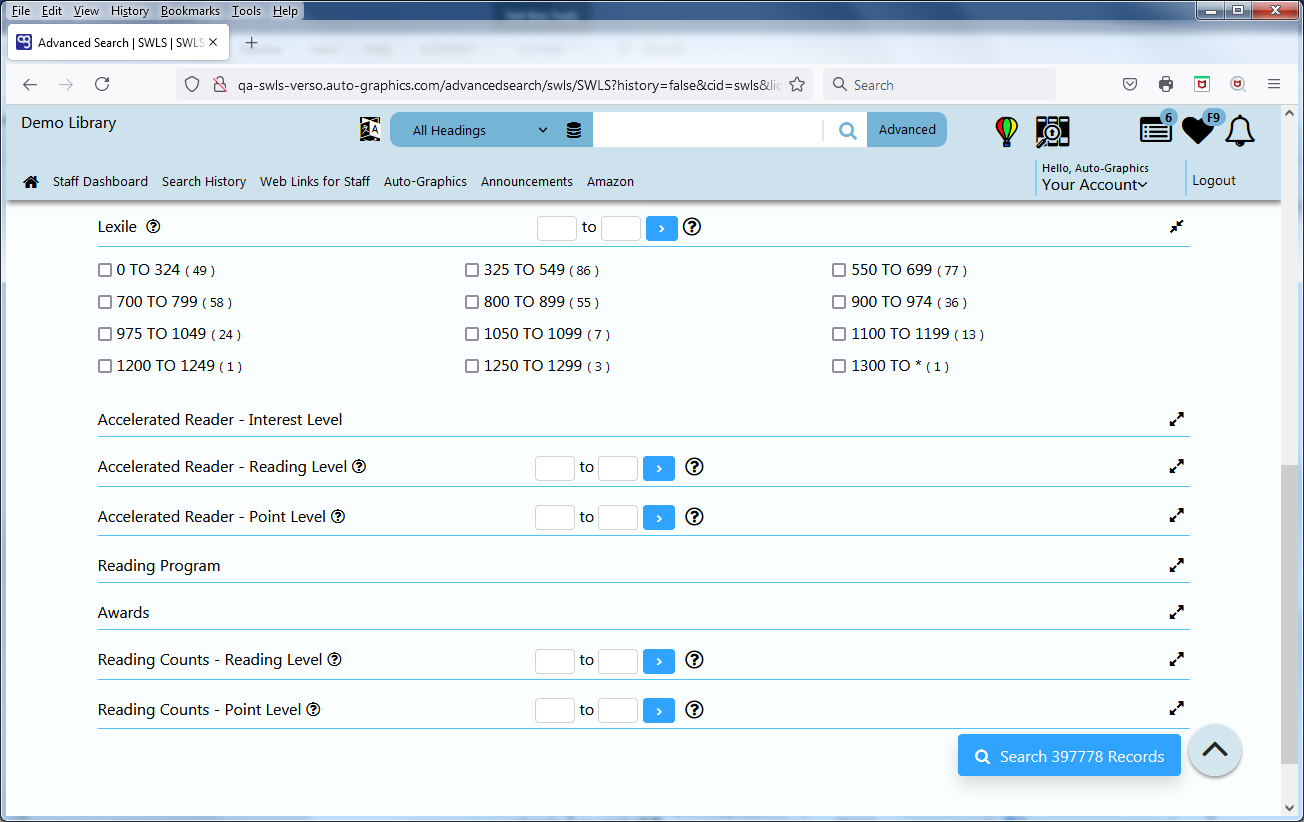Open the Tools menu
Viewport: 1304px width, 822px height.
point(246,11)
